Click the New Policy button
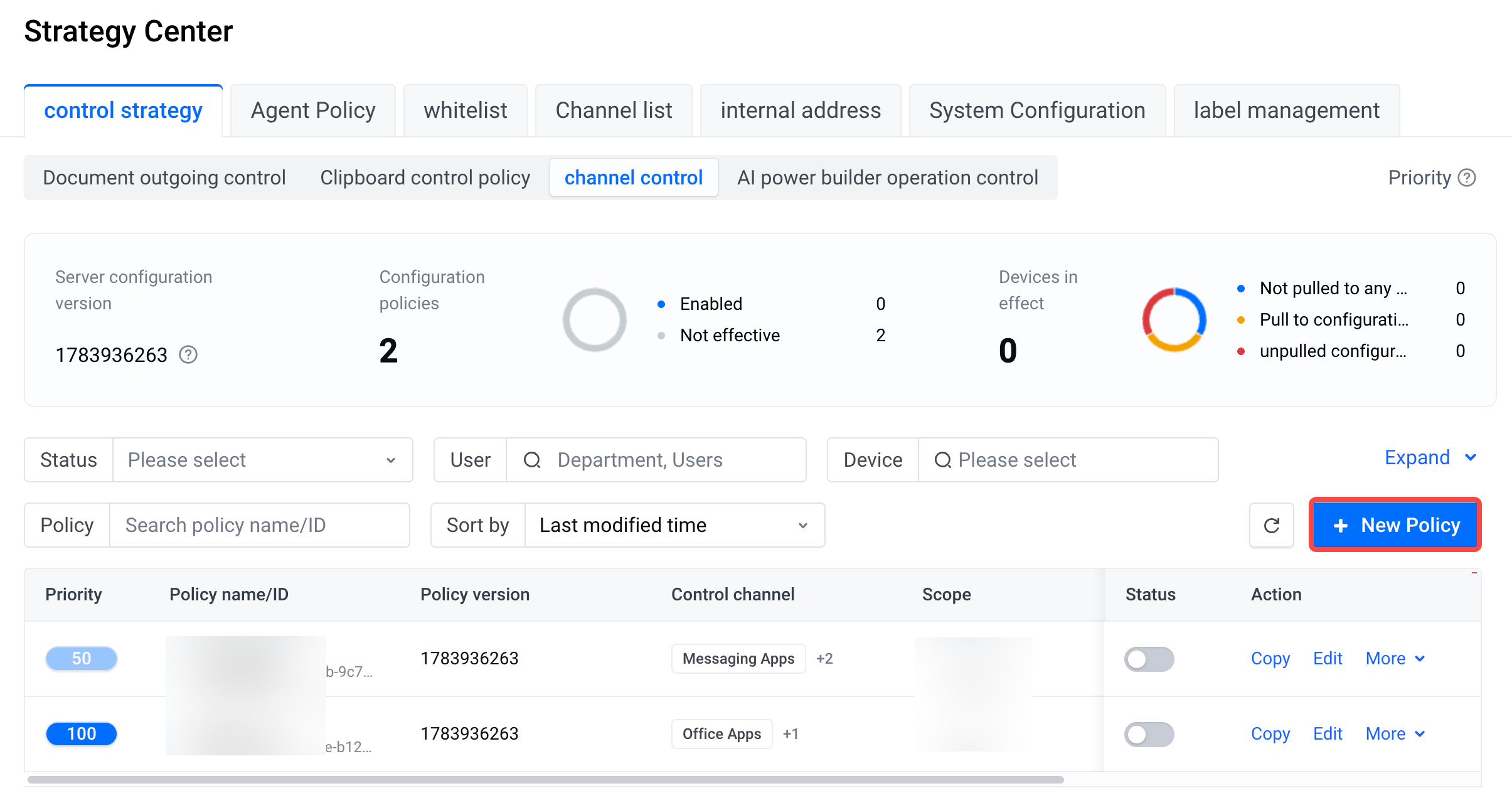Image resolution: width=1512 pixels, height=808 pixels. 1395,525
